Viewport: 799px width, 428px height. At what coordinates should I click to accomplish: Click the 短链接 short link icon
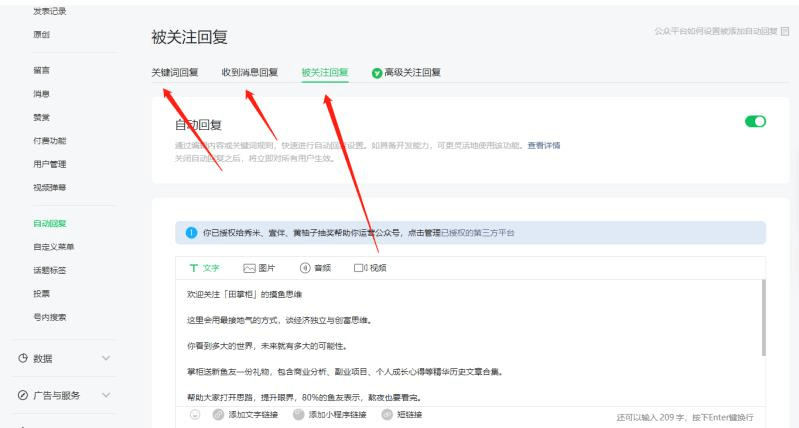pyautogui.click(x=386, y=416)
